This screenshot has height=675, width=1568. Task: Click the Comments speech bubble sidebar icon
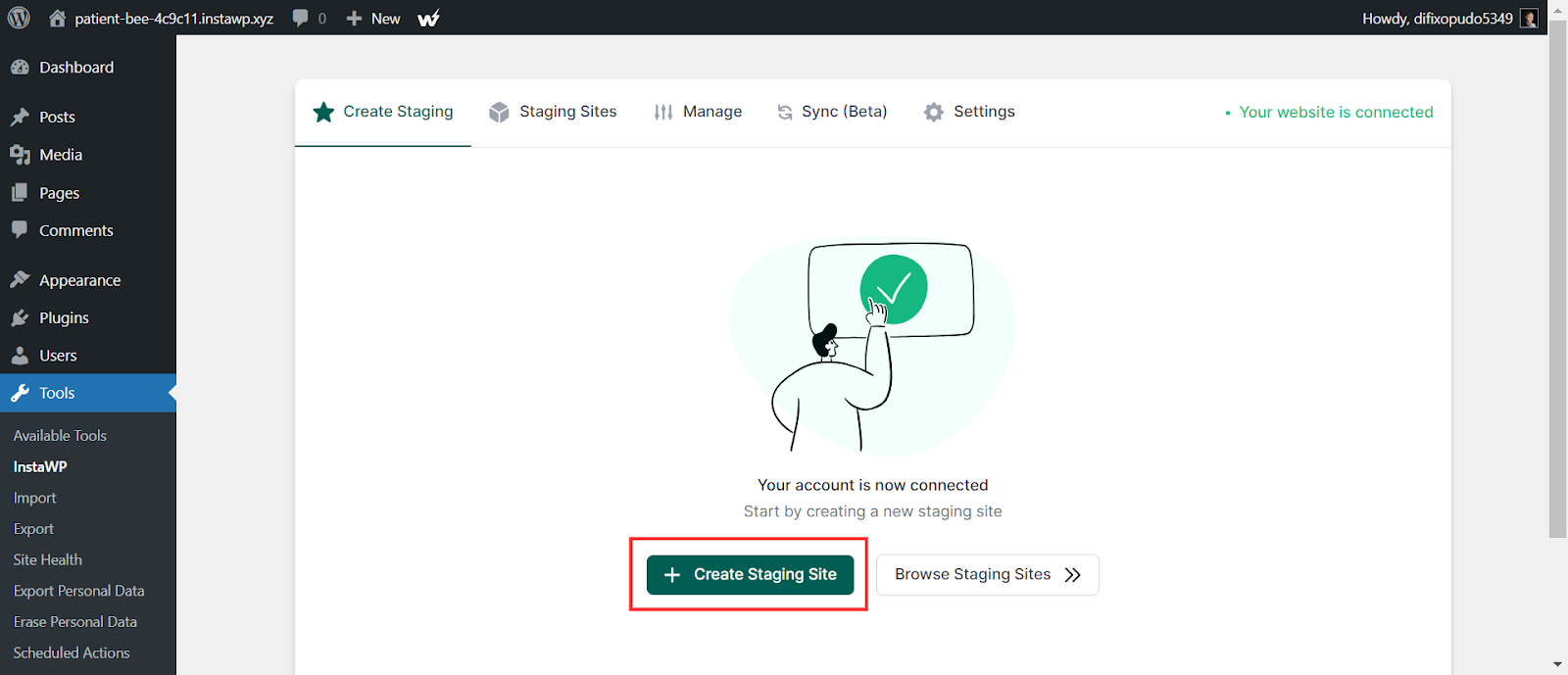coord(20,230)
